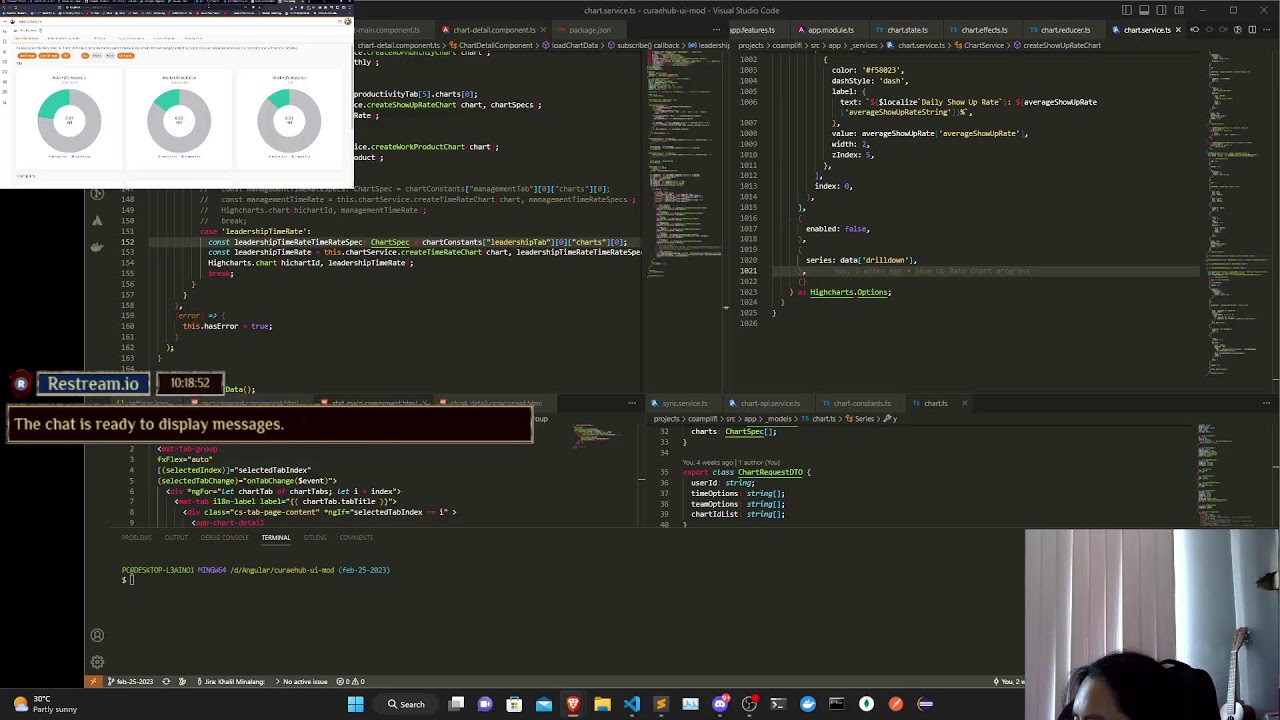Expand the feb-25-2023 git branch selector
Viewport: 1280px width, 720px height.
(130, 682)
